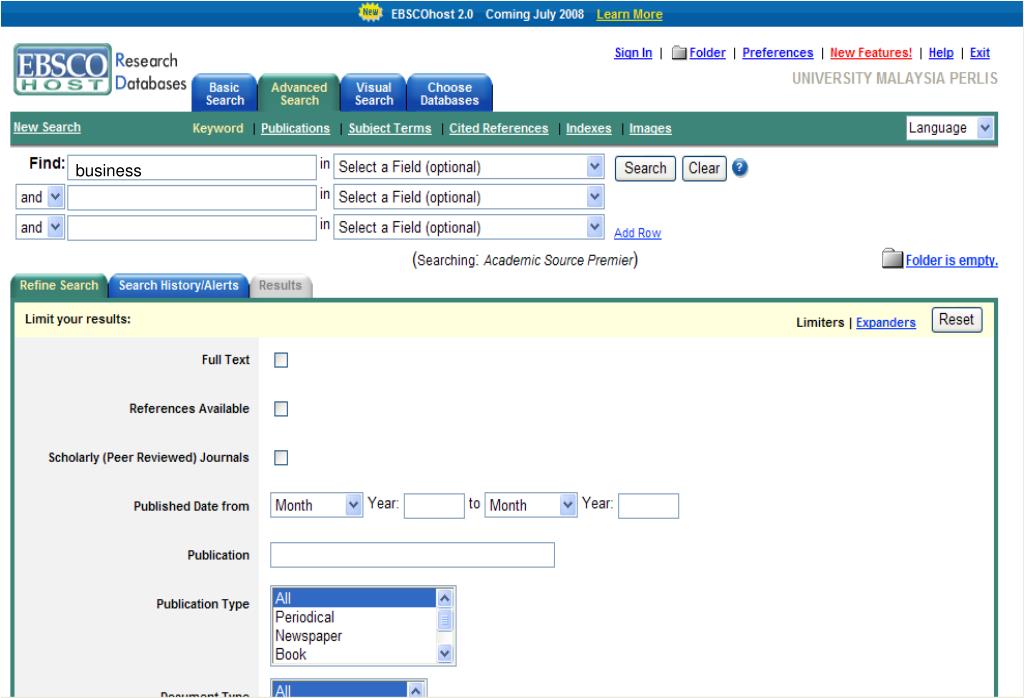
Task: Click the folder icon beside Folder is empty
Action: pyautogui.click(x=892, y=259)
